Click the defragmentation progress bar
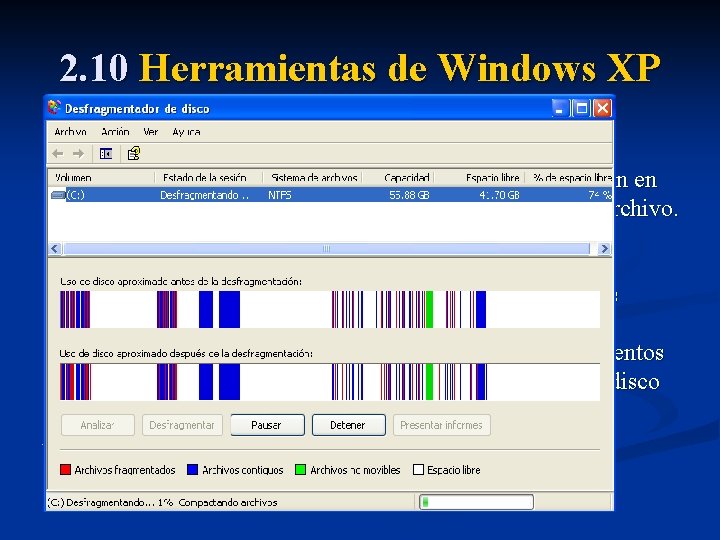Viewport: 720px width, 540px height. point(477,502)
